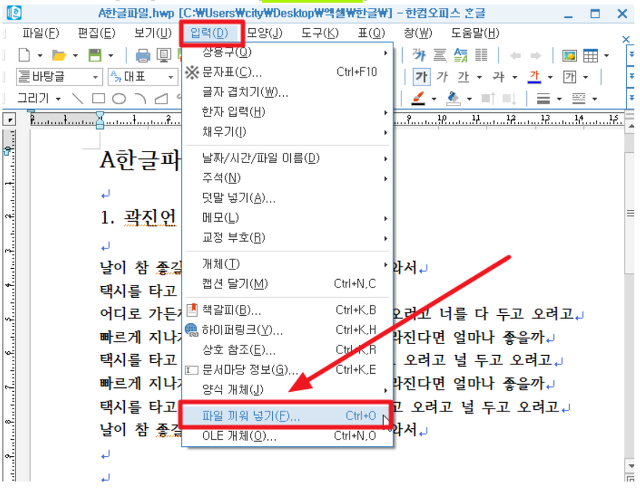Click the vertical scrollbar down arrow
The image size is (640, 494).
tap(631, 465)
